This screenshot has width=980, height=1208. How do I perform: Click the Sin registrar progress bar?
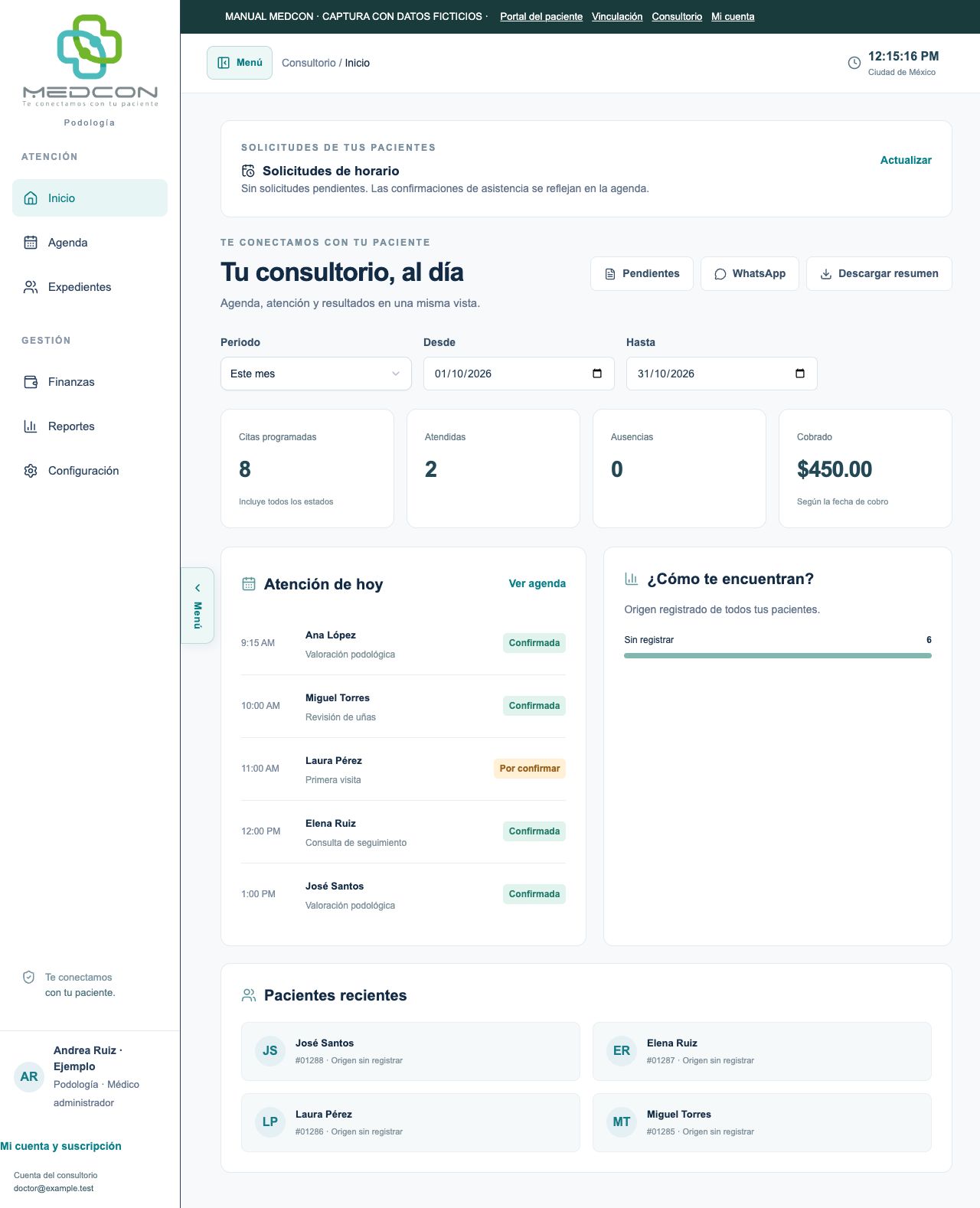(778, 655)
